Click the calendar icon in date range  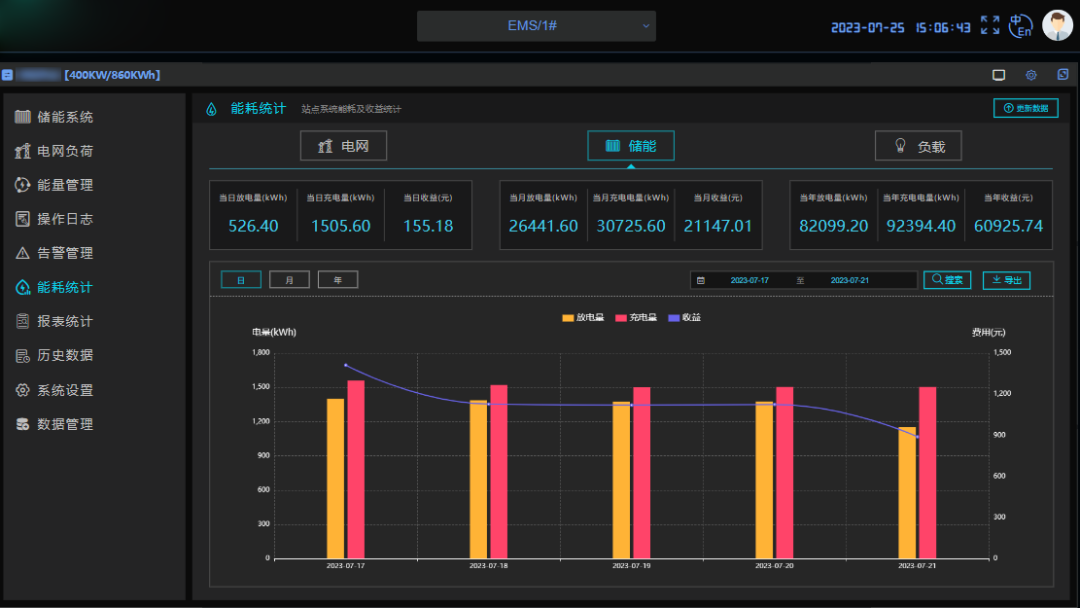point(701,281)
